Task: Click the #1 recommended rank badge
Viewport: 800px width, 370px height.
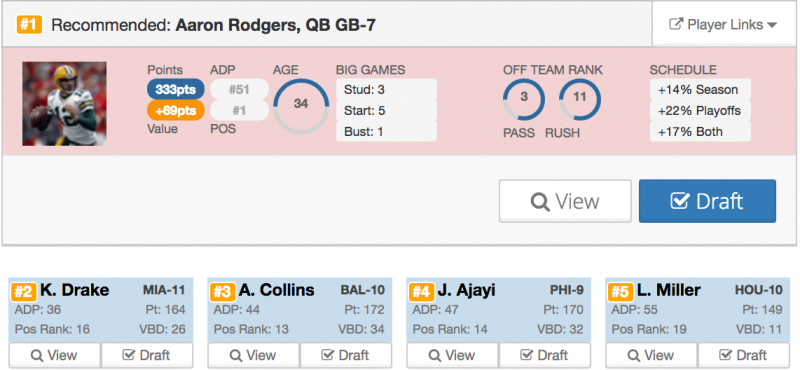Action: click(x=29, y=24)
